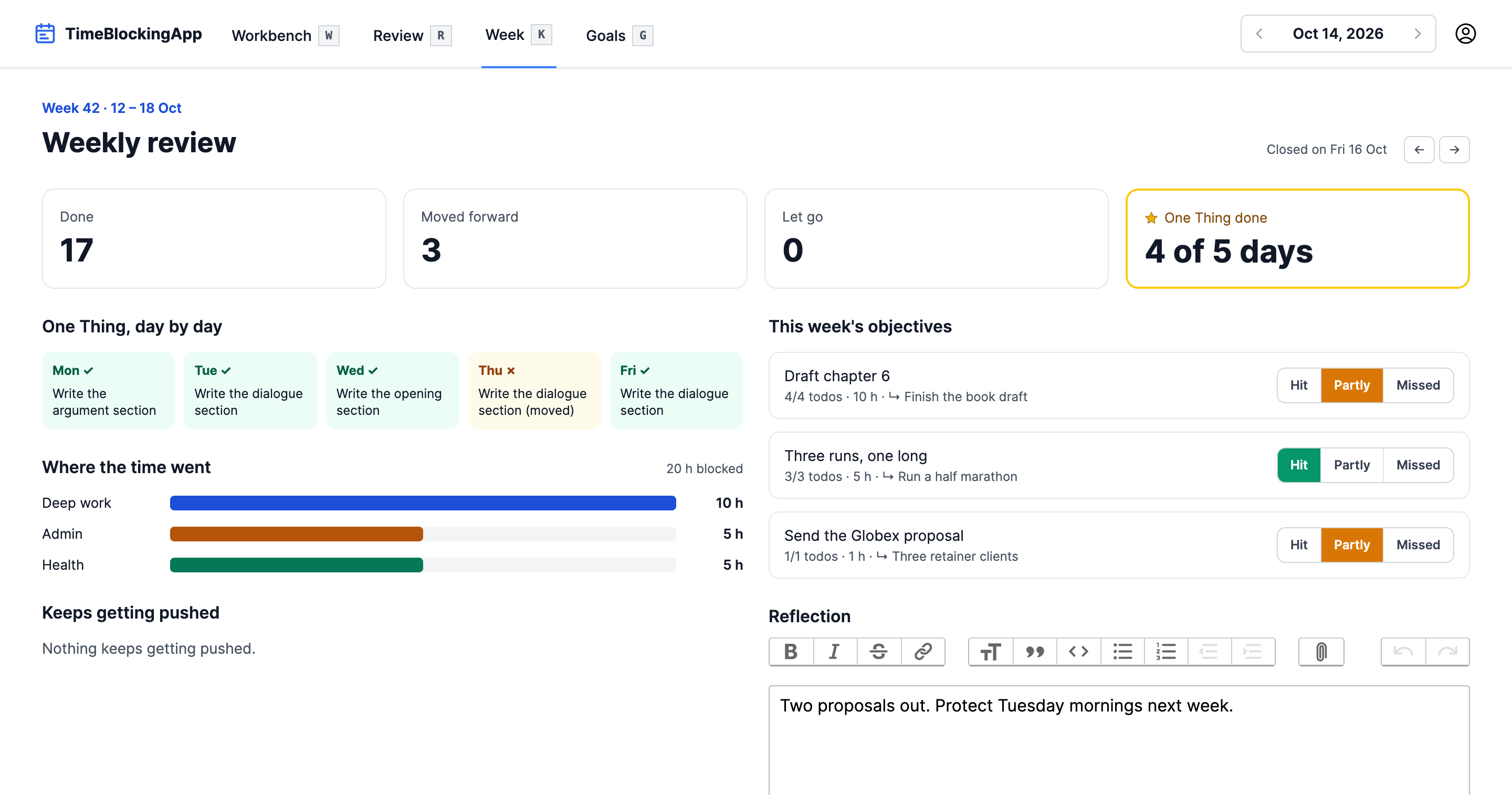Open the Oct 14, 2026 date picker
The image size is (1512, 795).
click(x=1338, y=34)
